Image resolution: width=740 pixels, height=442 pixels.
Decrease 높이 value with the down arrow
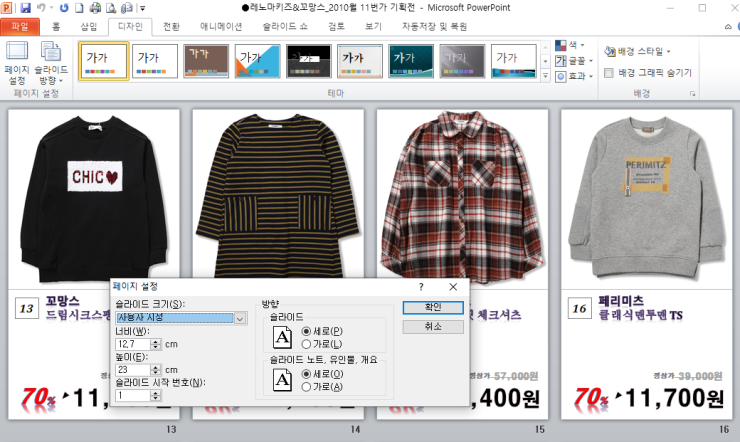[156, 373]
